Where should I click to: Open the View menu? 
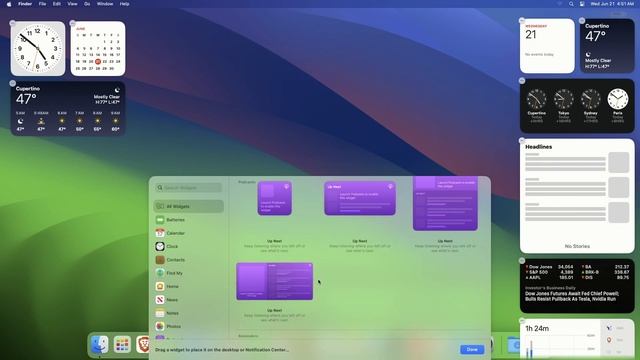[72, 4]
